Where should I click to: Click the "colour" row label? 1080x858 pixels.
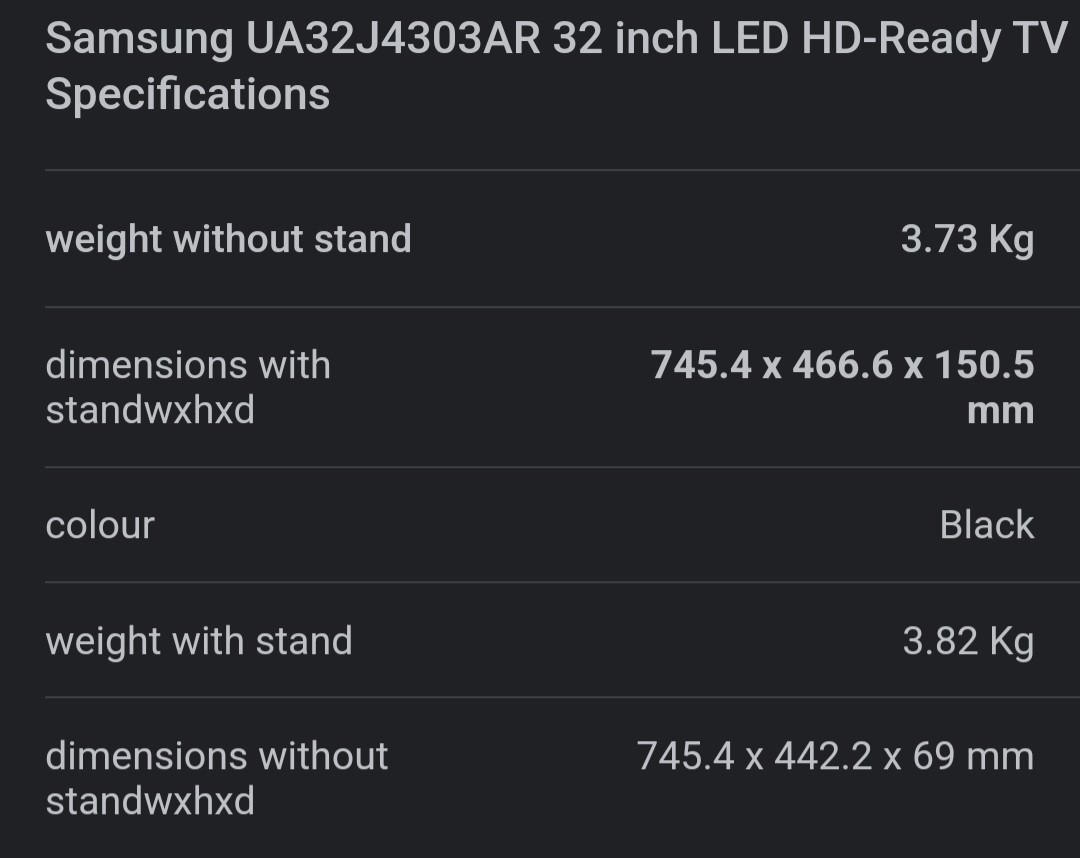pos(100,525)
